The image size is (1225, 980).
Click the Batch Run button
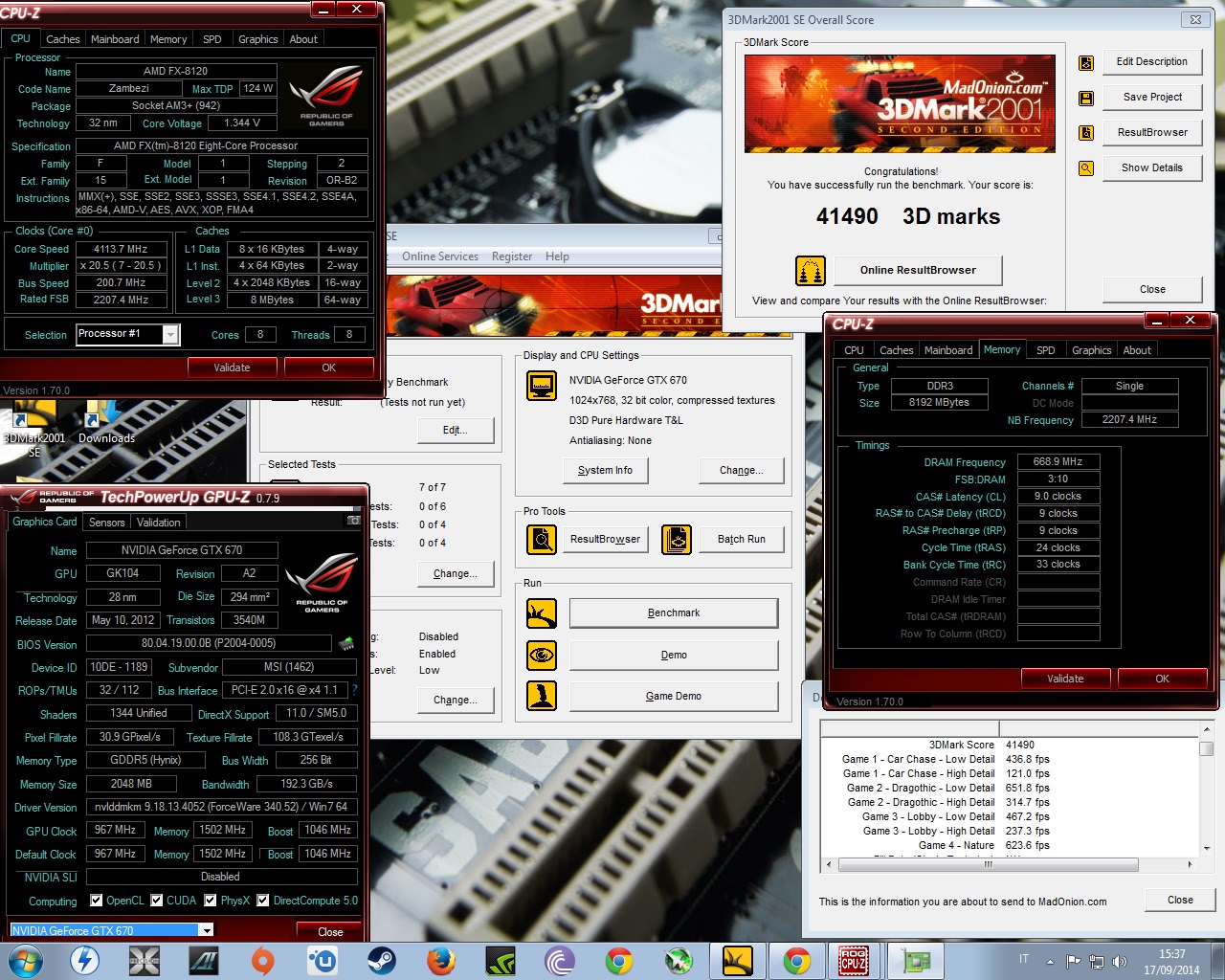(x=742, y=539)
